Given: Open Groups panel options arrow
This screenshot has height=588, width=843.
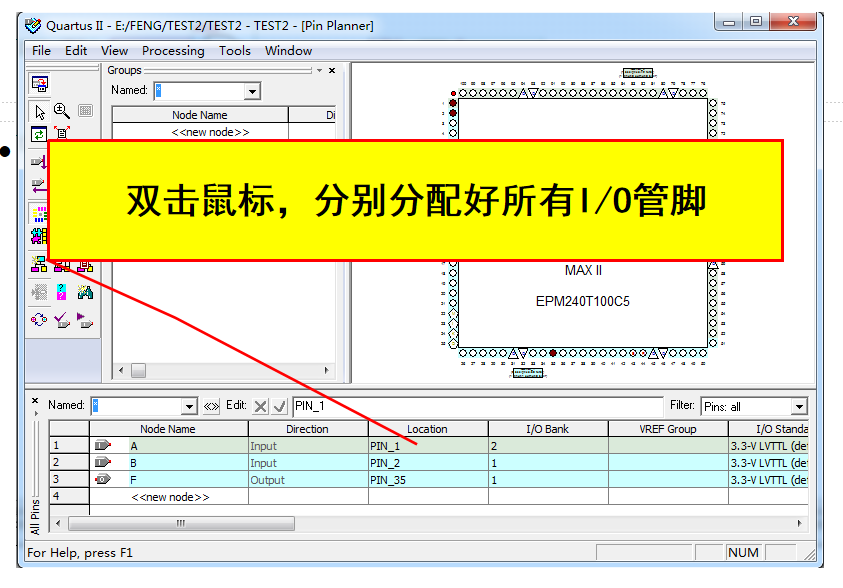Looking at the screenshot, I should 319,70.
